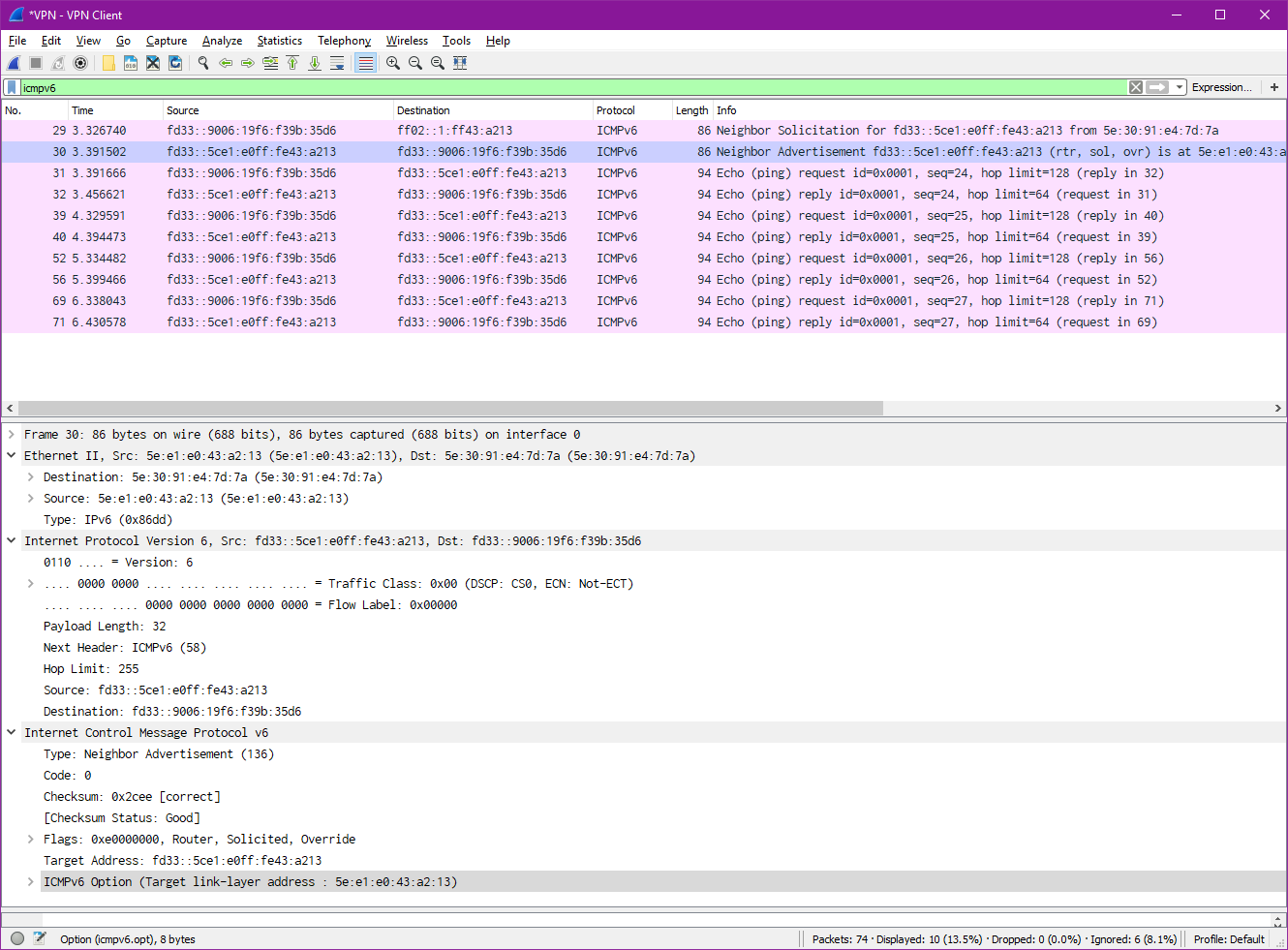1288x950 pixels.
Task: Sort by Source column header
Action: [x=278, y=110]
